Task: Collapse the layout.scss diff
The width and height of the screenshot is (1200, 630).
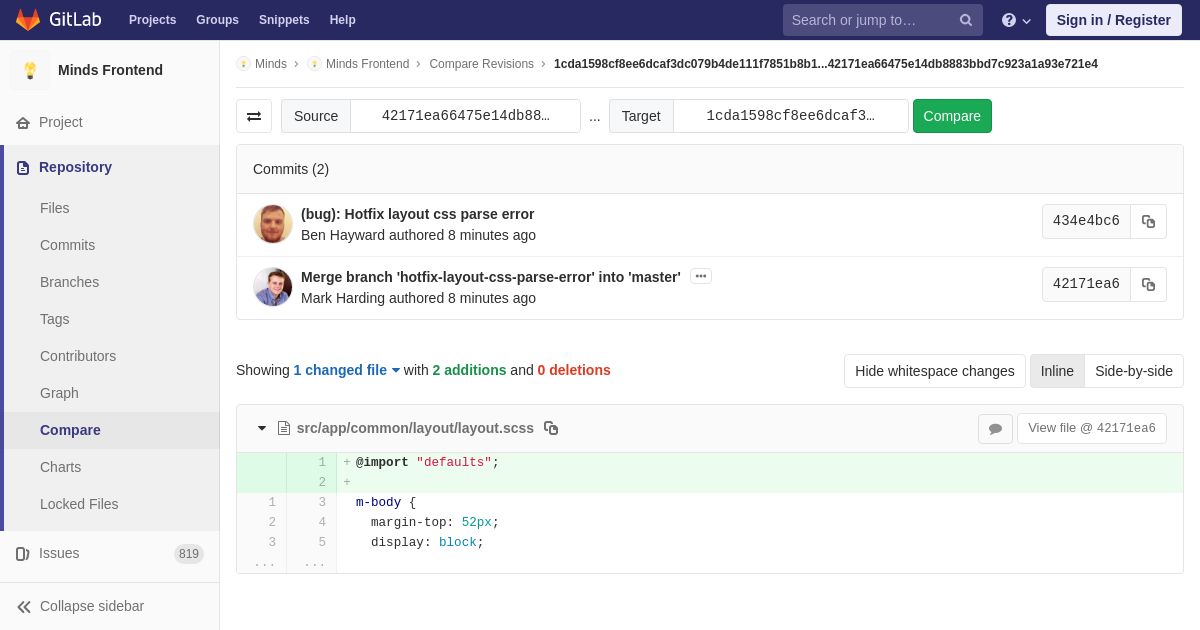Action: [262, 428]
